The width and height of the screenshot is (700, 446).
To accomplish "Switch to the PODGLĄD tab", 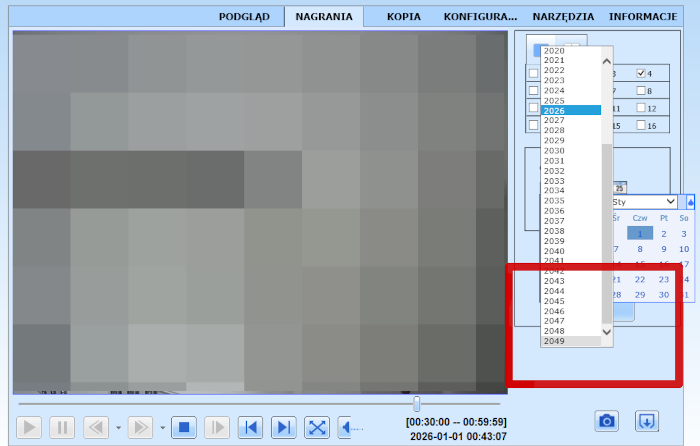I will tap(245, 16).
